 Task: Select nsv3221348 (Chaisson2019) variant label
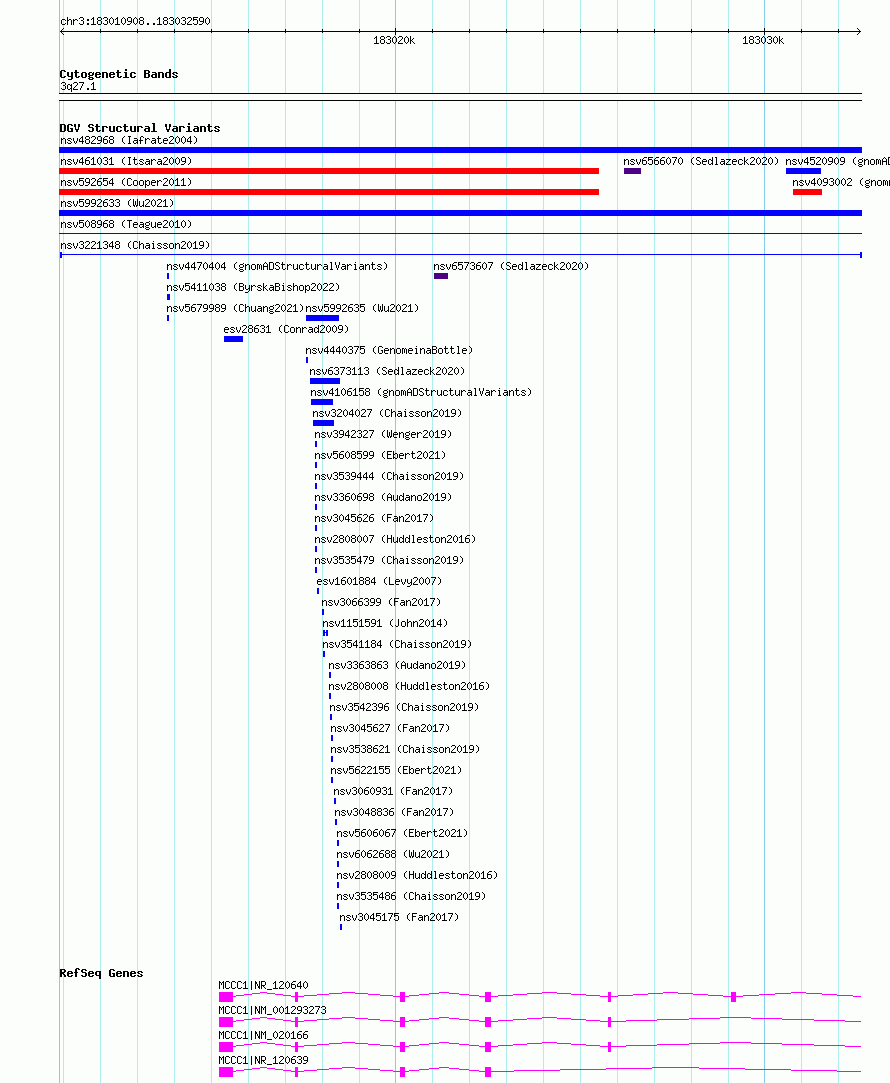(x=135, y=245)
